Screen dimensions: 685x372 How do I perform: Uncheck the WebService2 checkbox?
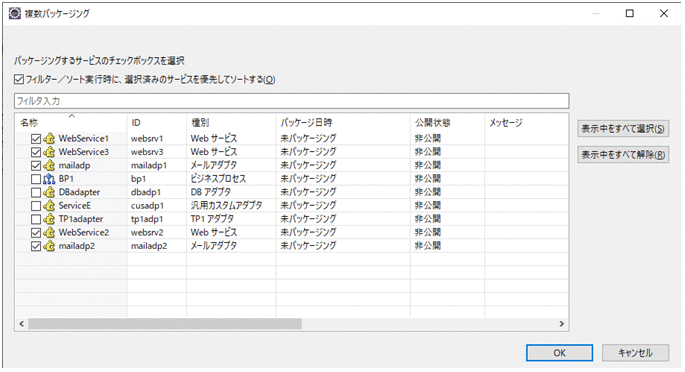[36, 233]
